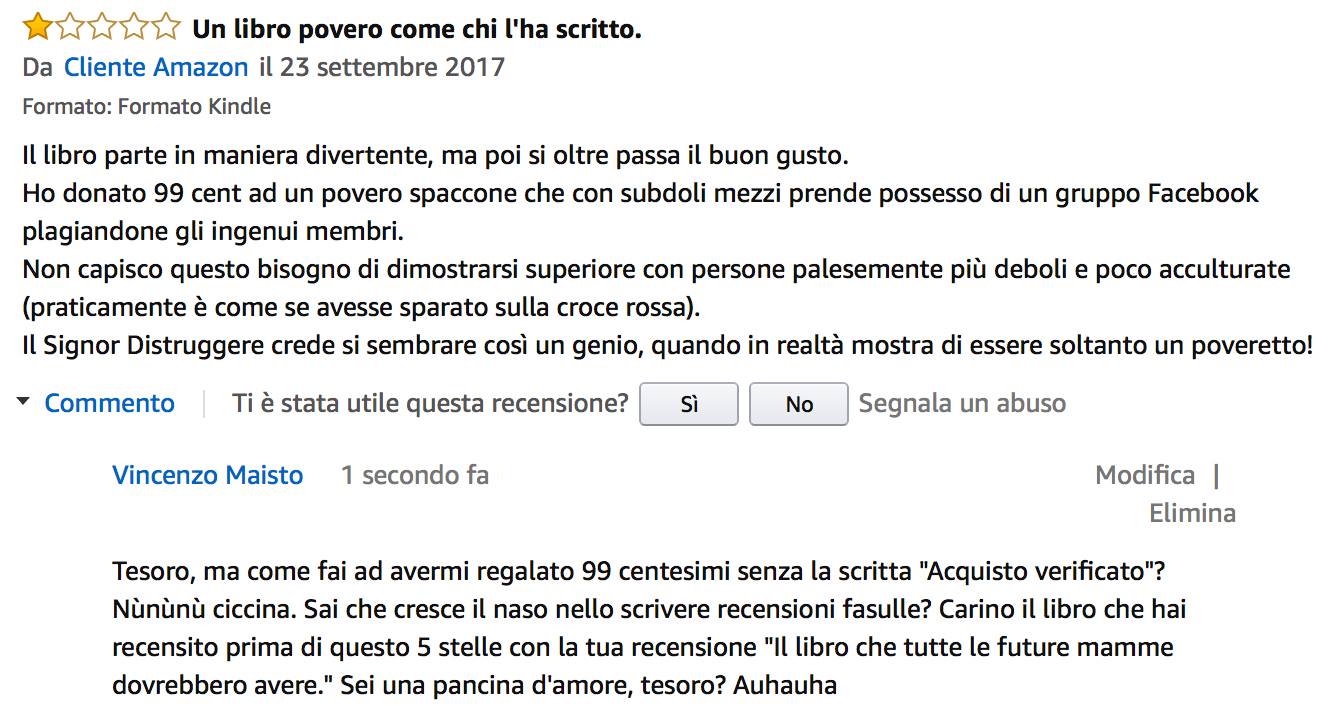Mark the review helpful with Sì

pos(689,404)
